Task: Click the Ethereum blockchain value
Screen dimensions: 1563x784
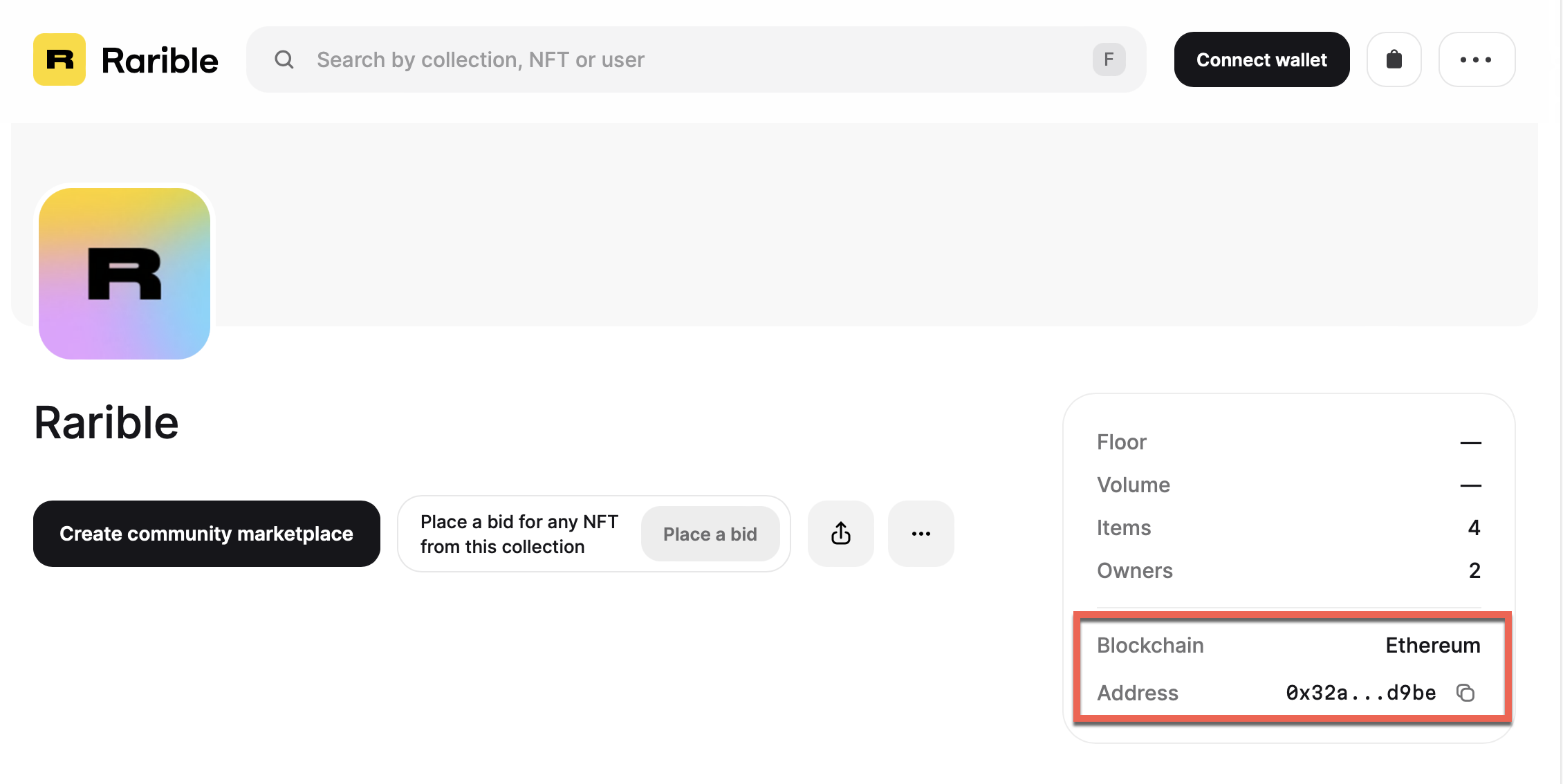Action: [x=1433, y=645]
